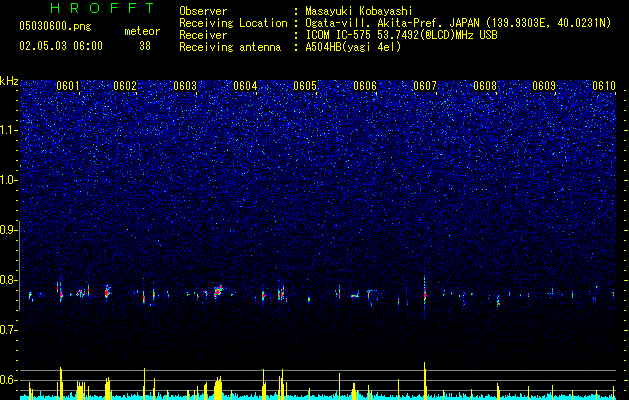
Task: Click the Receiving antenna label
Action: click(x=230, y=47)
